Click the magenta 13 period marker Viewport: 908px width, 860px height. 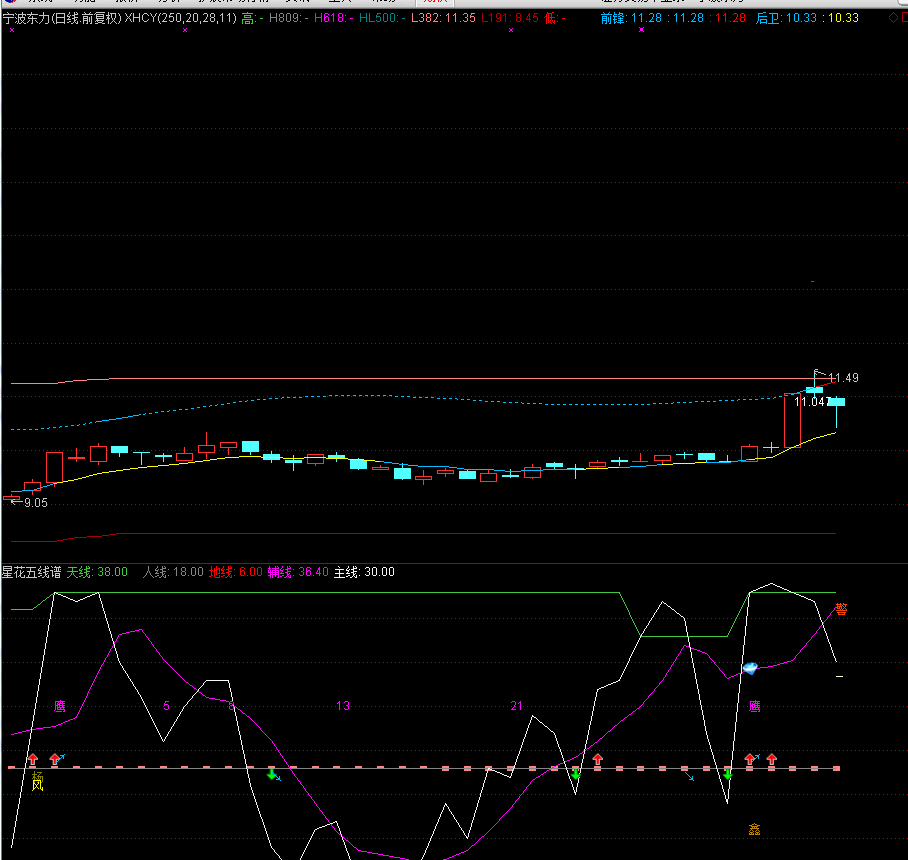[x=343, y=706]
